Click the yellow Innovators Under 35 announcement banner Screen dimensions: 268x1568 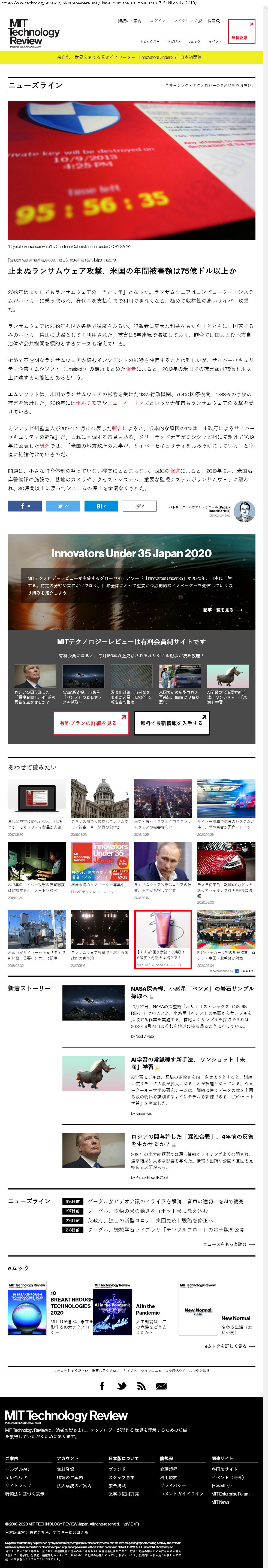pyautogui.click(x=132, y=57)
